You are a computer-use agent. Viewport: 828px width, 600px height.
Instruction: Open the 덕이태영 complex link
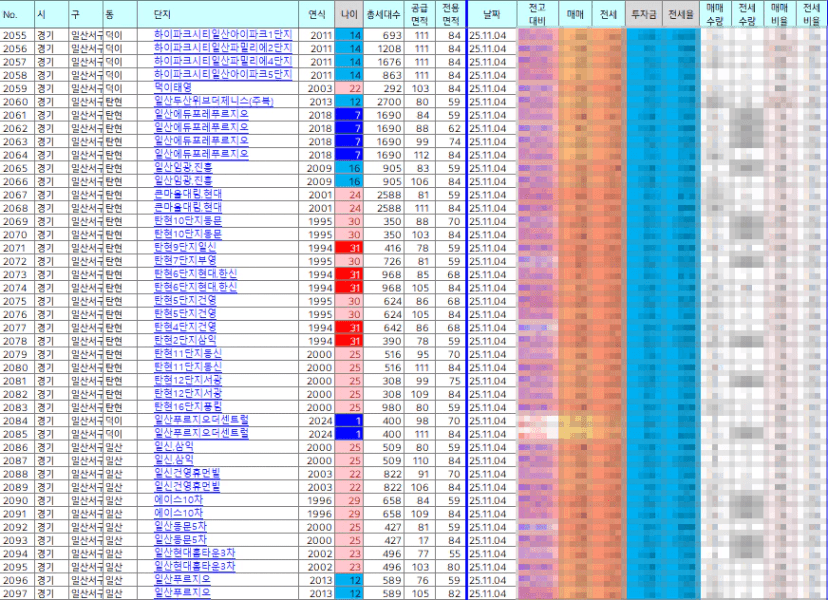[173, 88]
